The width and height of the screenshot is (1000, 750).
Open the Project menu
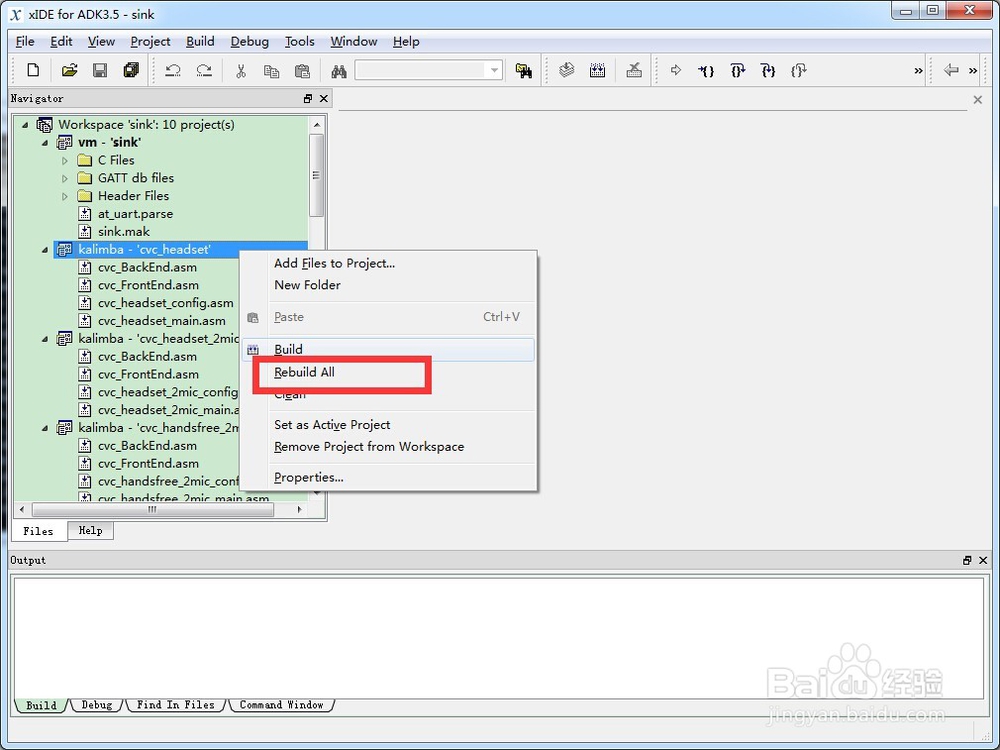click(150, 41)
